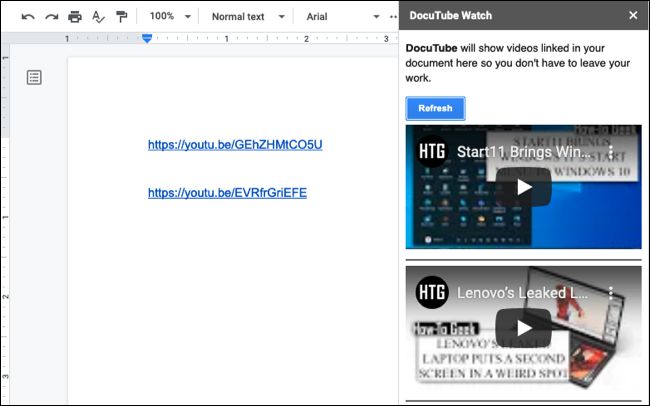The height and width of the screenshot is (406, 650).
Task: Click the Undo arrow in toolbar
Action: point(28,17)
